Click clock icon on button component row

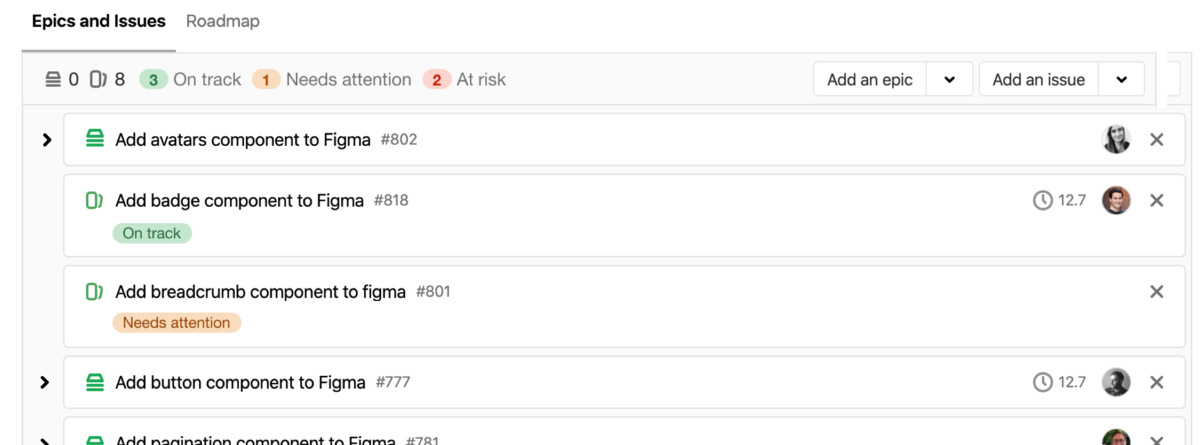point(1042,382)
